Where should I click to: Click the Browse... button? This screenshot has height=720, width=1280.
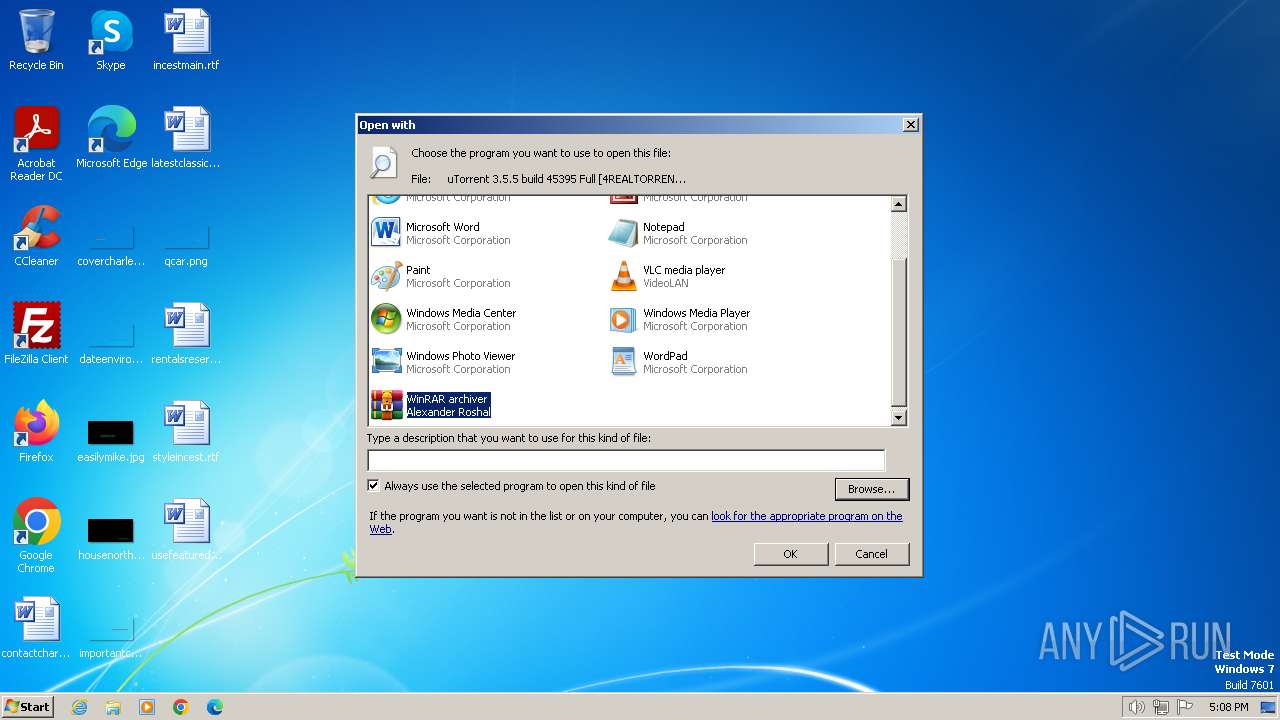click(x=872, y=489)
